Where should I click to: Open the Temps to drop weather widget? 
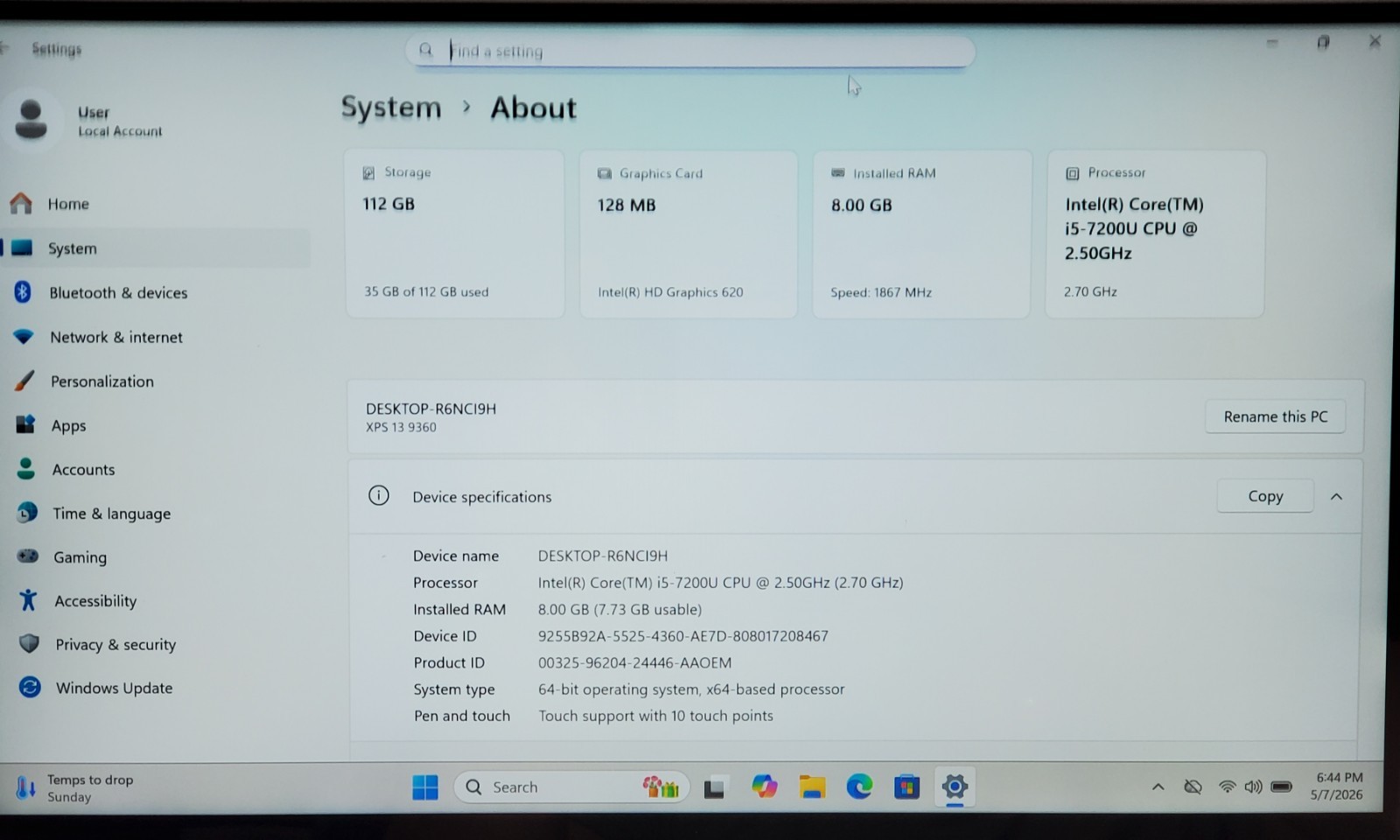tap(75, 787)
